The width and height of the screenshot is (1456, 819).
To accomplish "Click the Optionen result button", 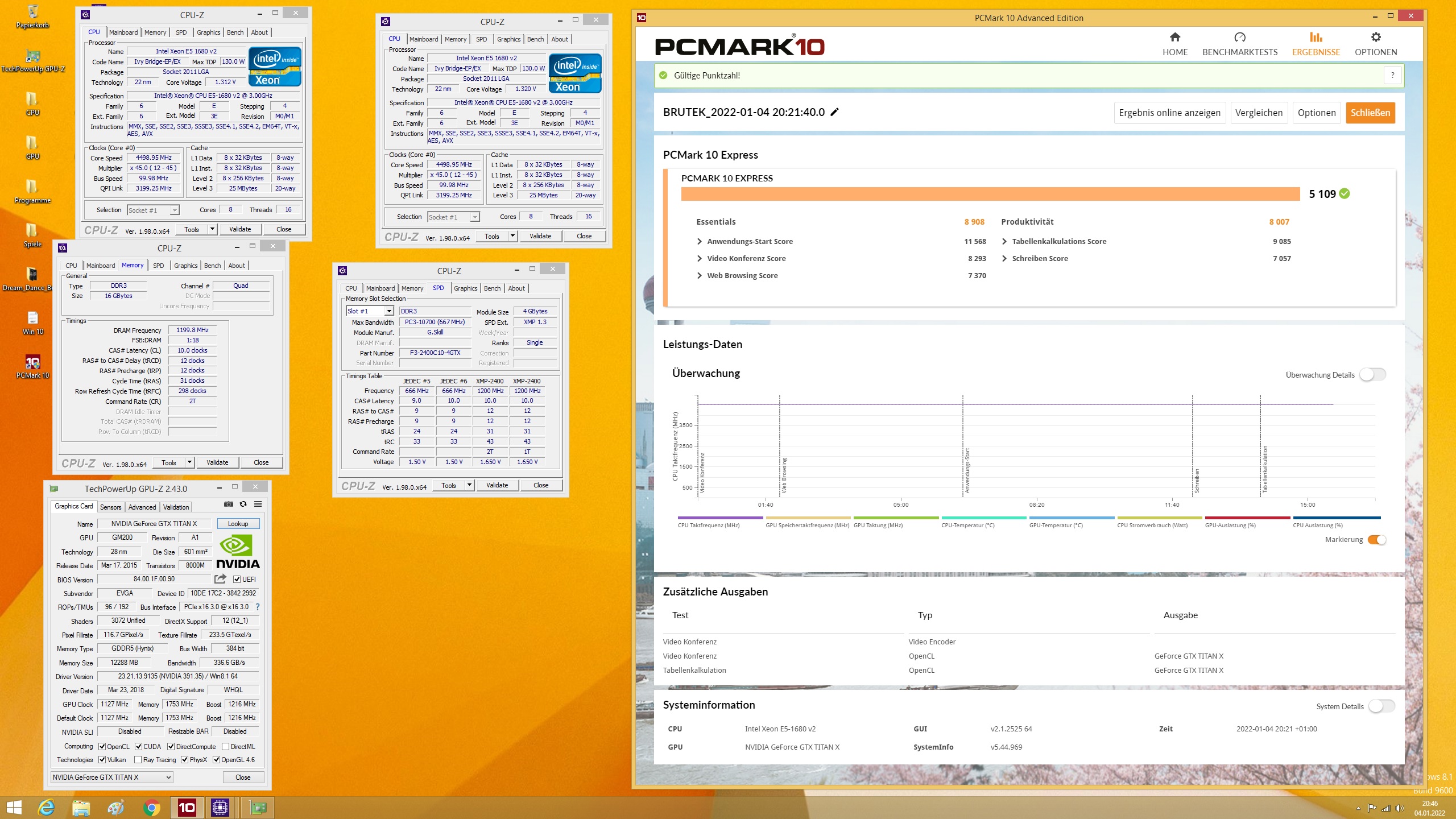I will 1317,113.
